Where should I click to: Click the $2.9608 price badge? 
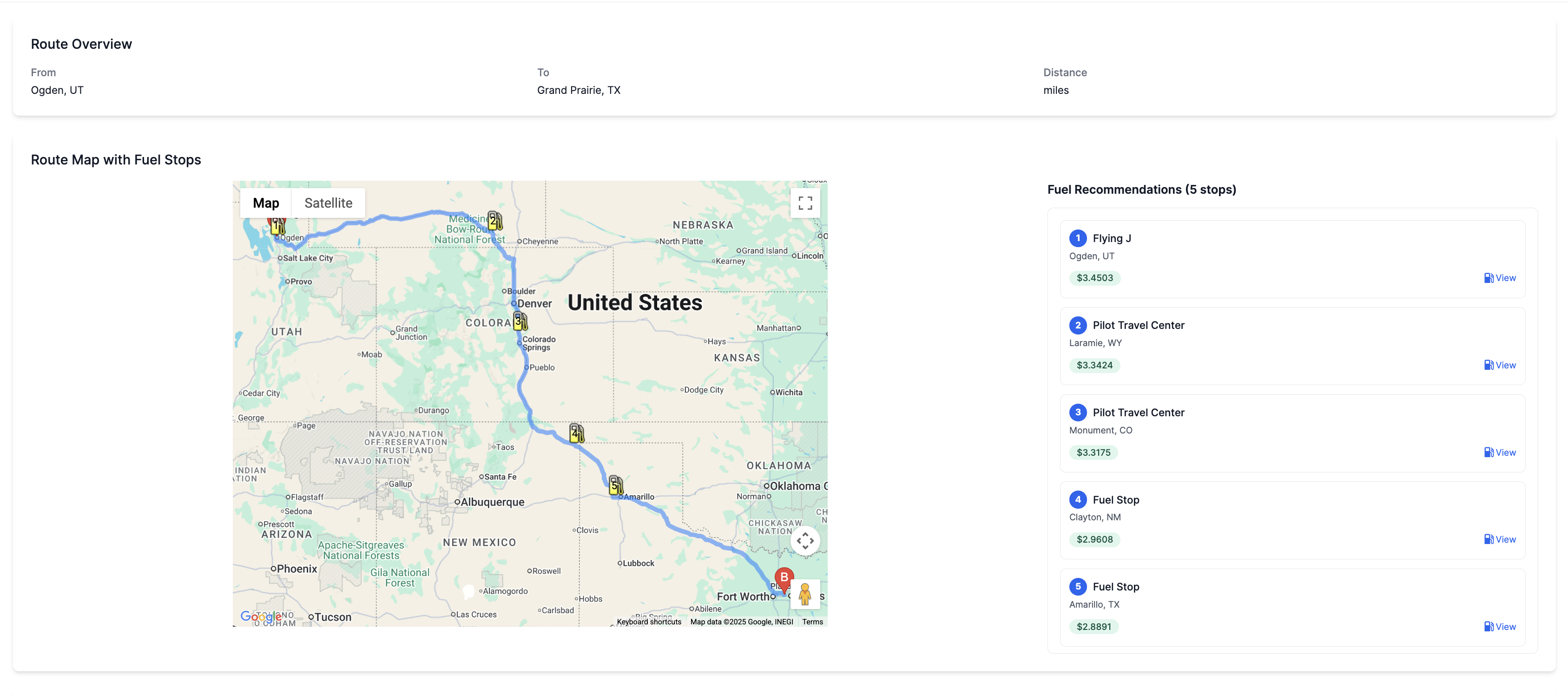(x=1094, y=539)
